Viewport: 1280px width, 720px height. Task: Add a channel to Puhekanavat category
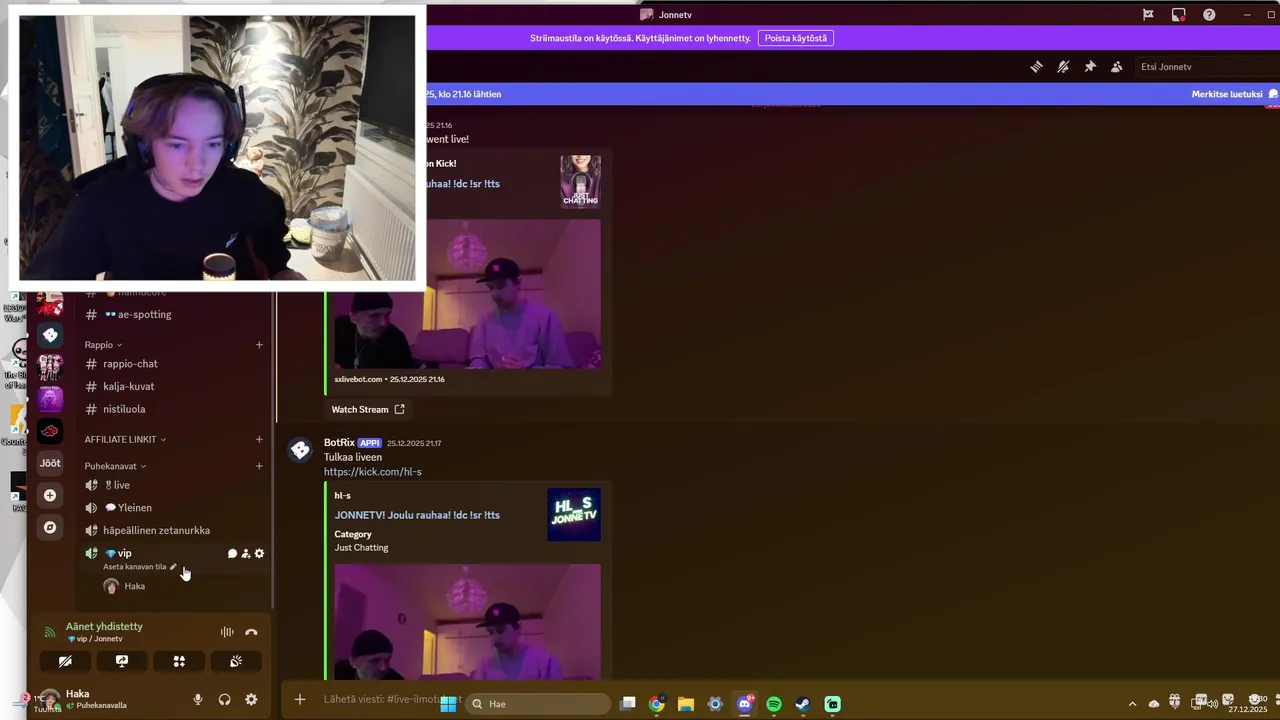259,466
